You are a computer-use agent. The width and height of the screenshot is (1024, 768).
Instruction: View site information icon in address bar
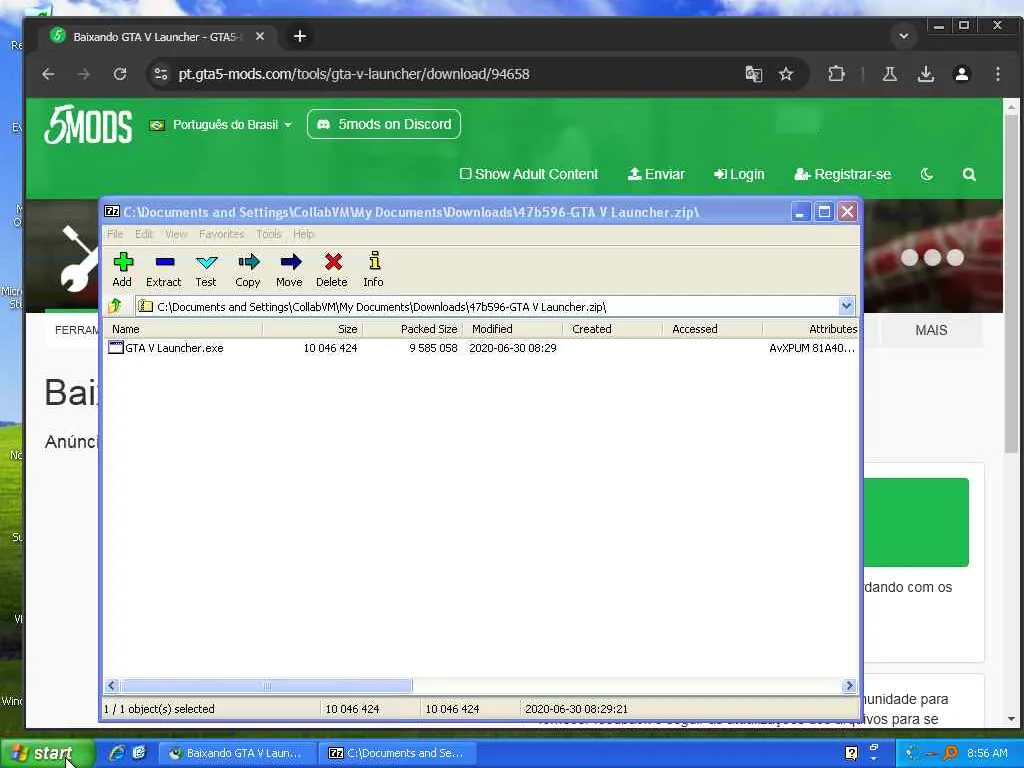pyautogui.click(x=161, y=74)
